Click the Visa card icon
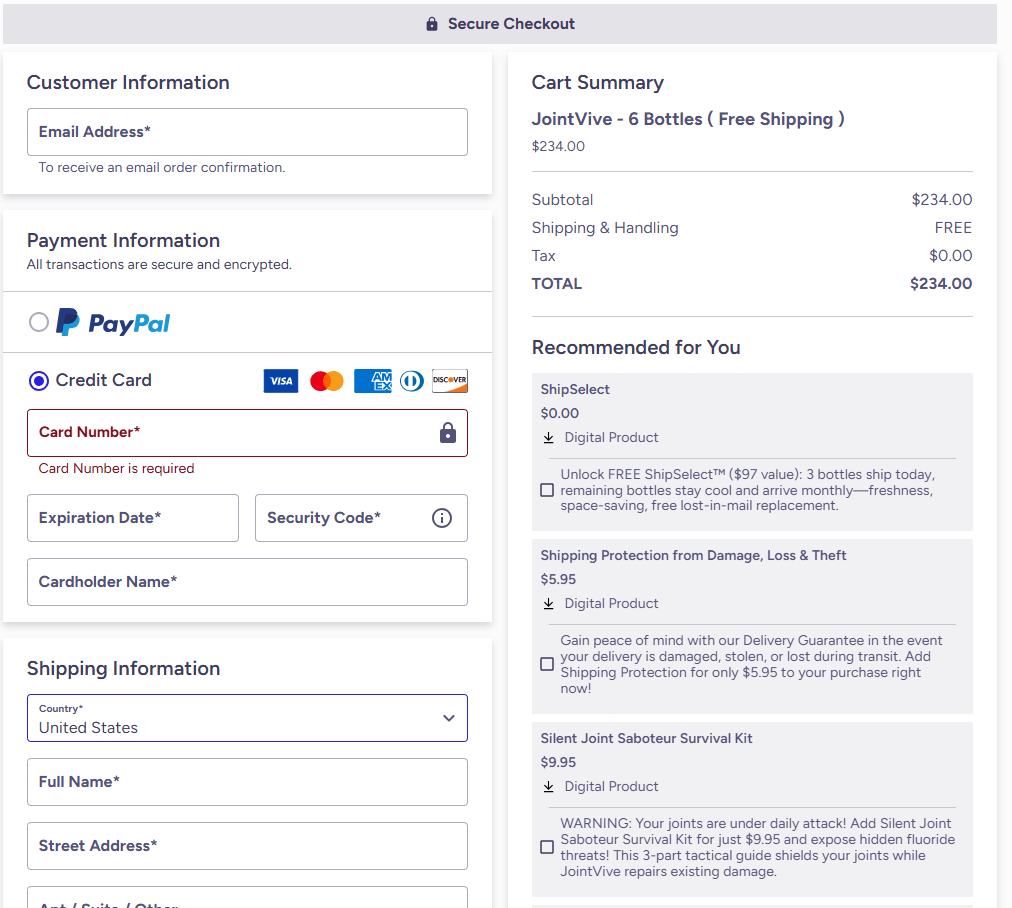The image size is (1012, 908). point(281,381)
